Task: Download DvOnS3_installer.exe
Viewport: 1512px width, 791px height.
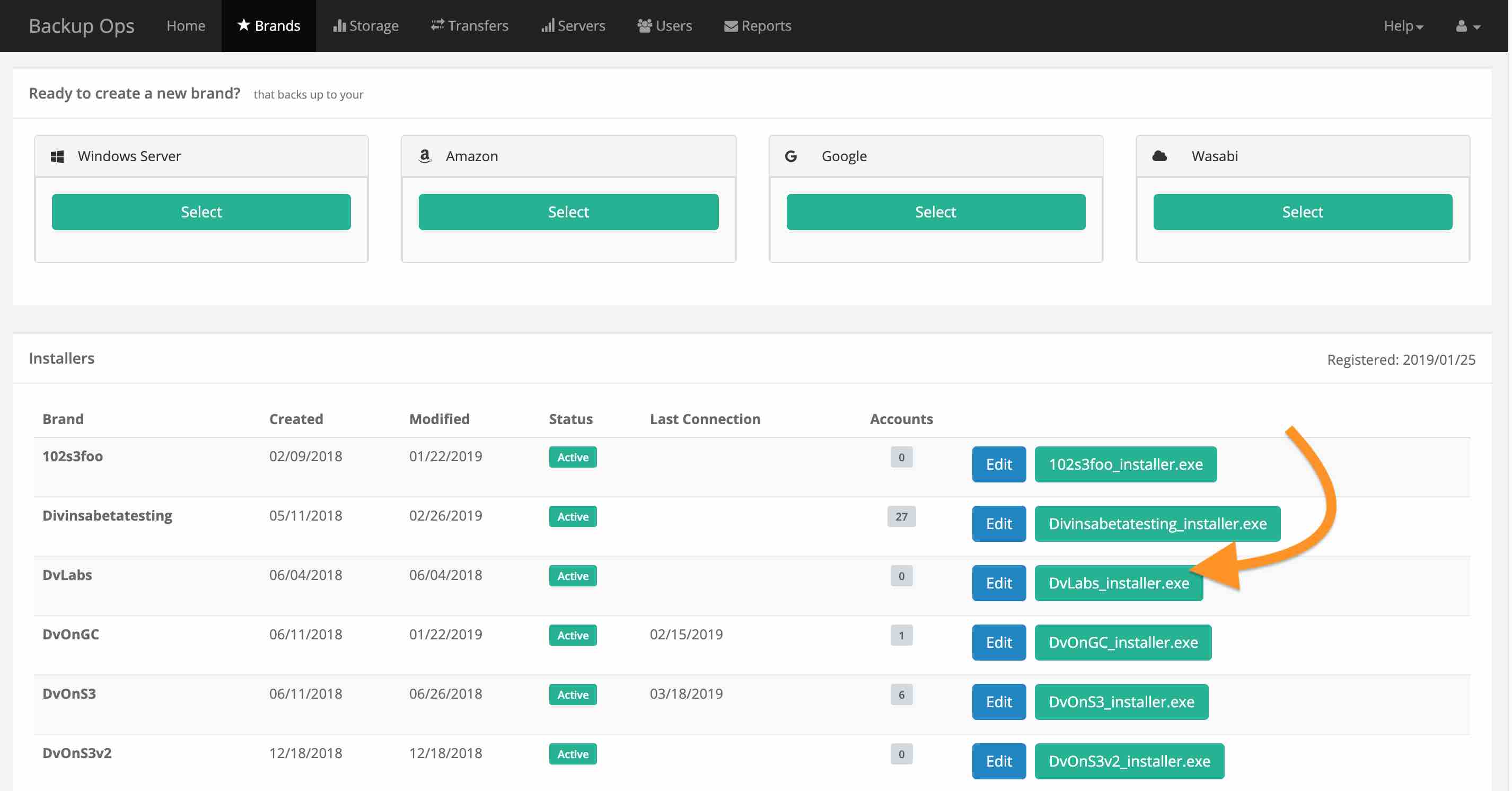Action: coord(1121,701)
